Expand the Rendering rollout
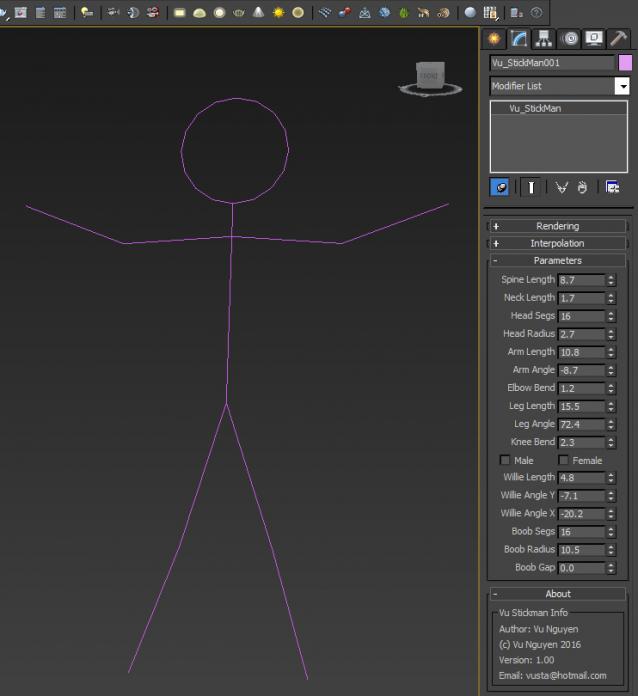The image size is (638, 696). pos(558,226)
